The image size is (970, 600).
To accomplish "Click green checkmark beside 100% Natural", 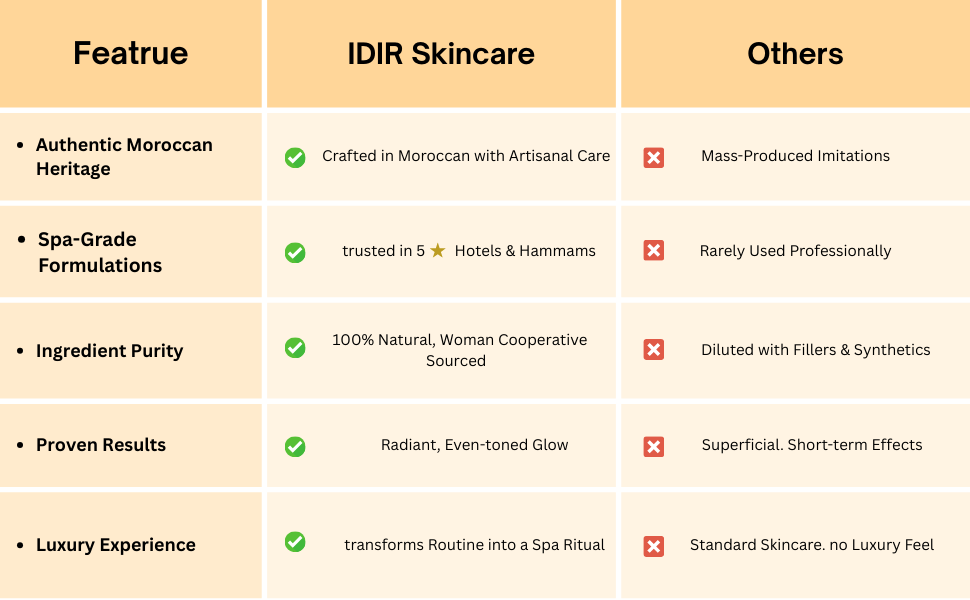I will point(295,347).
